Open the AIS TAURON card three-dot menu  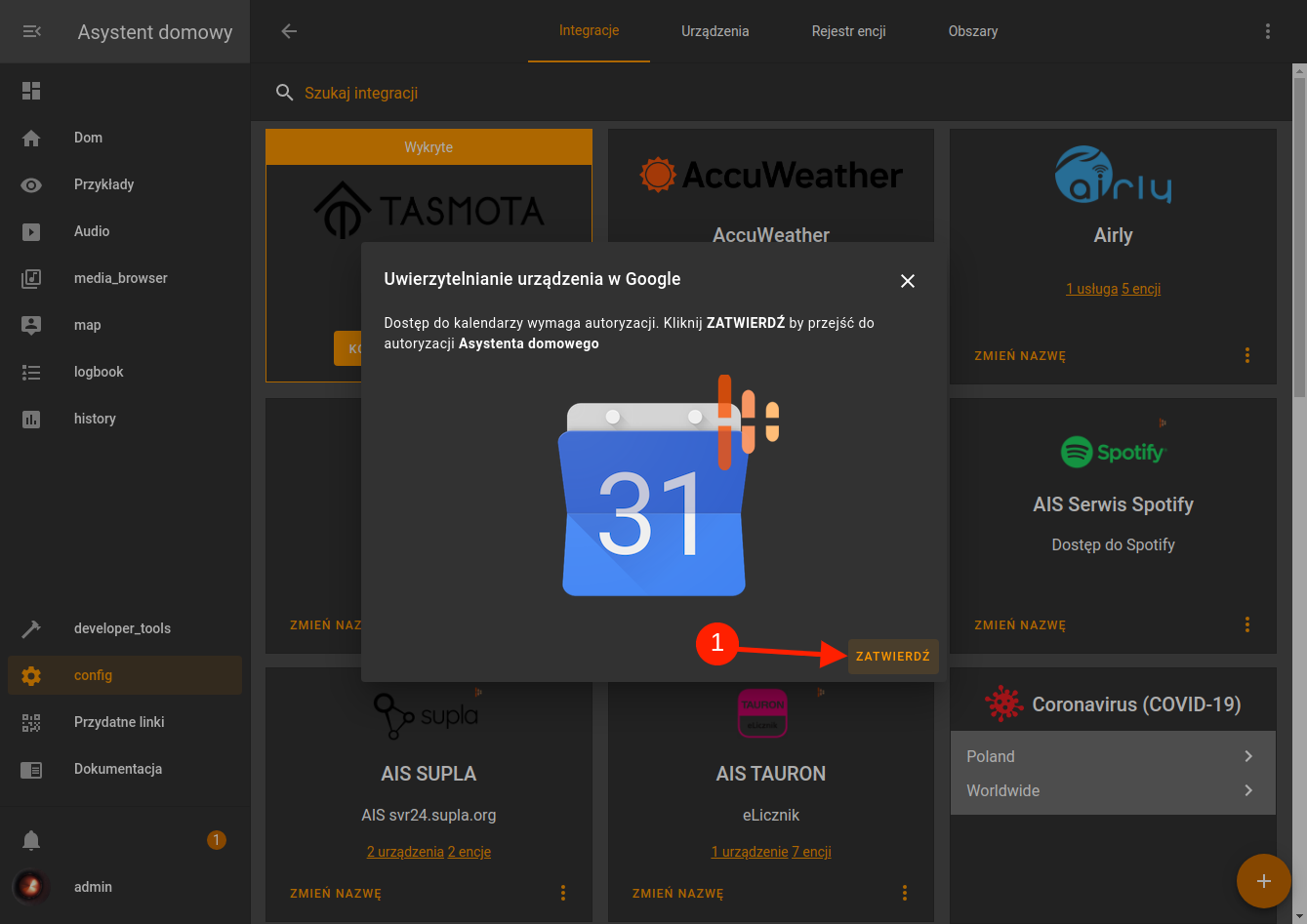click(905, 893)
